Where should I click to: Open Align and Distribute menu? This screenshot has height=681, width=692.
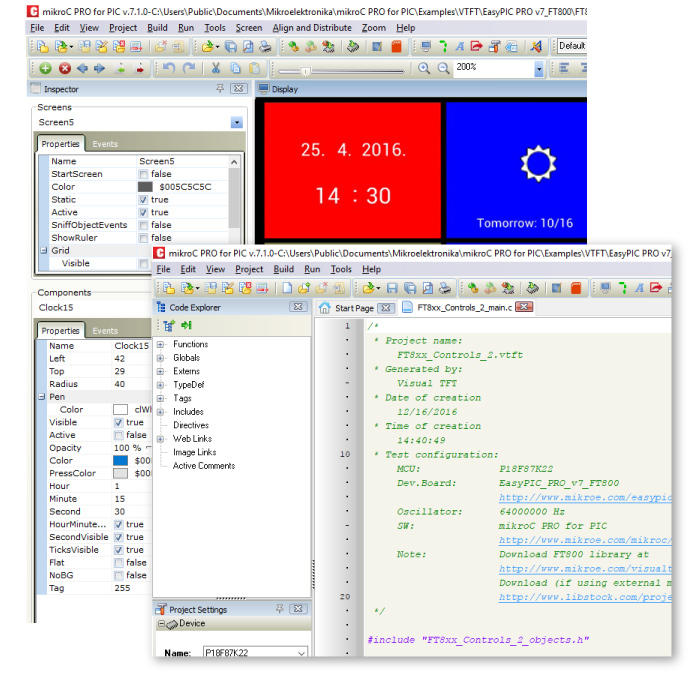[312, 28]
